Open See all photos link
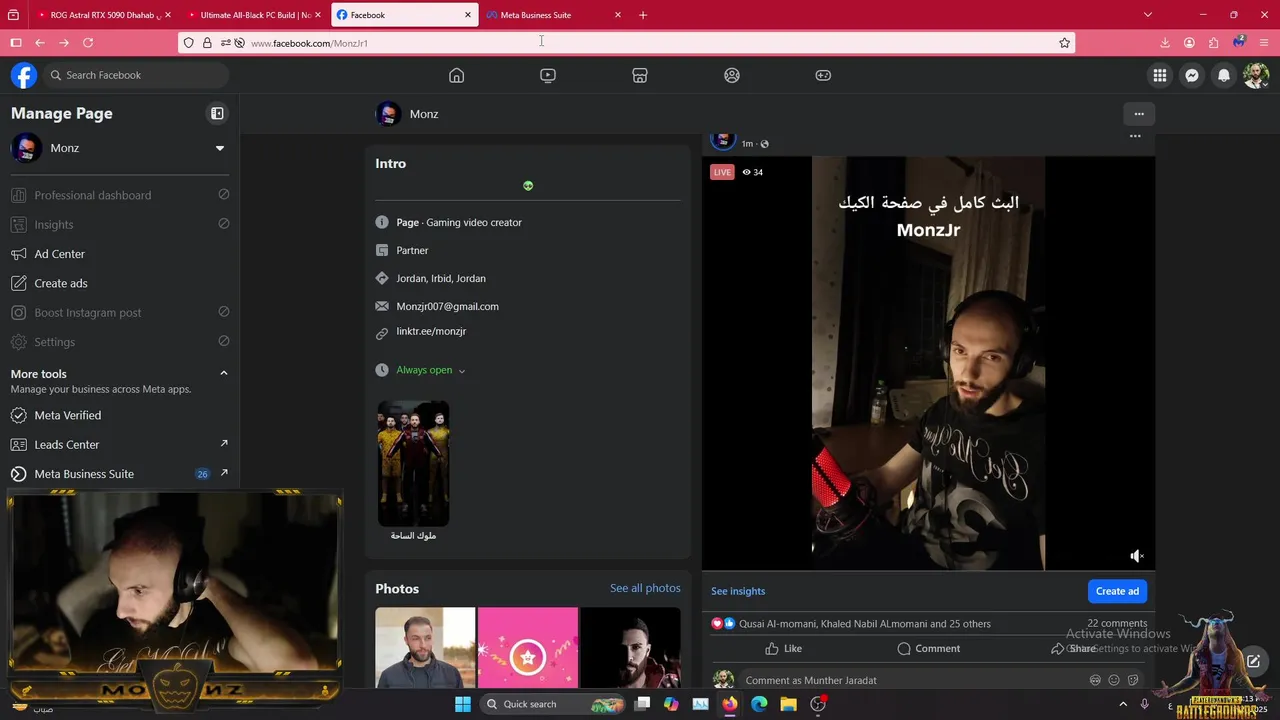The image size is (1280, 720). [x=645, y=588]
